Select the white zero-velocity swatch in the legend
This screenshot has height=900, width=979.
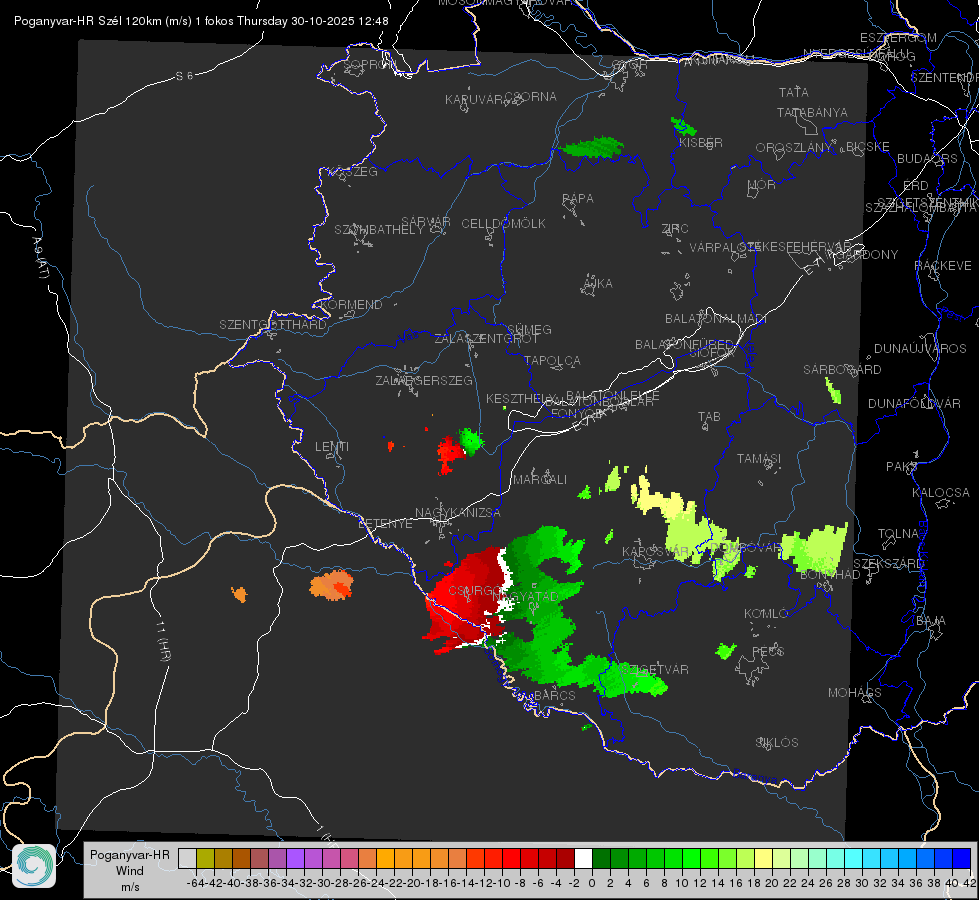click(x=583, y=859)
